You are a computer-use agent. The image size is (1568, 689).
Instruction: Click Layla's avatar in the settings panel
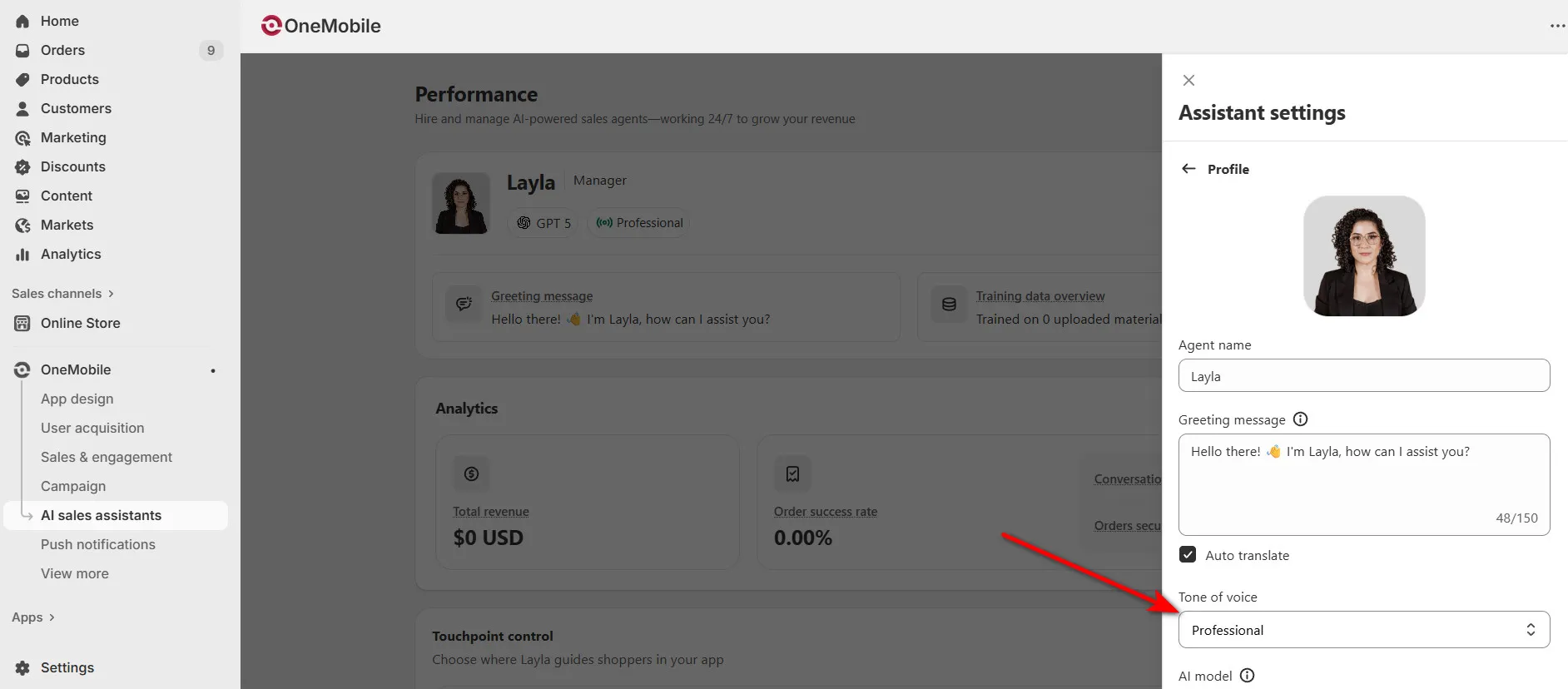coord(1364,256)
